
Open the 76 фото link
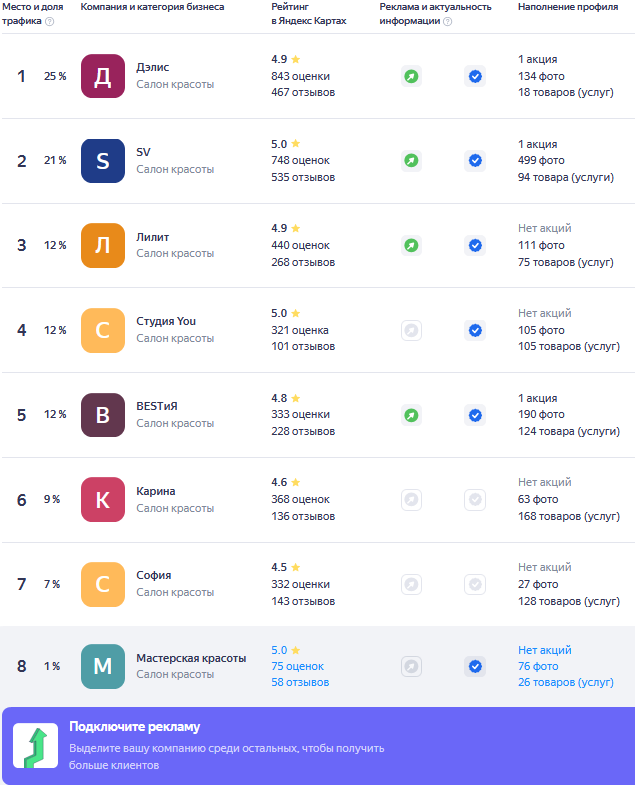(x=538, y=666)
